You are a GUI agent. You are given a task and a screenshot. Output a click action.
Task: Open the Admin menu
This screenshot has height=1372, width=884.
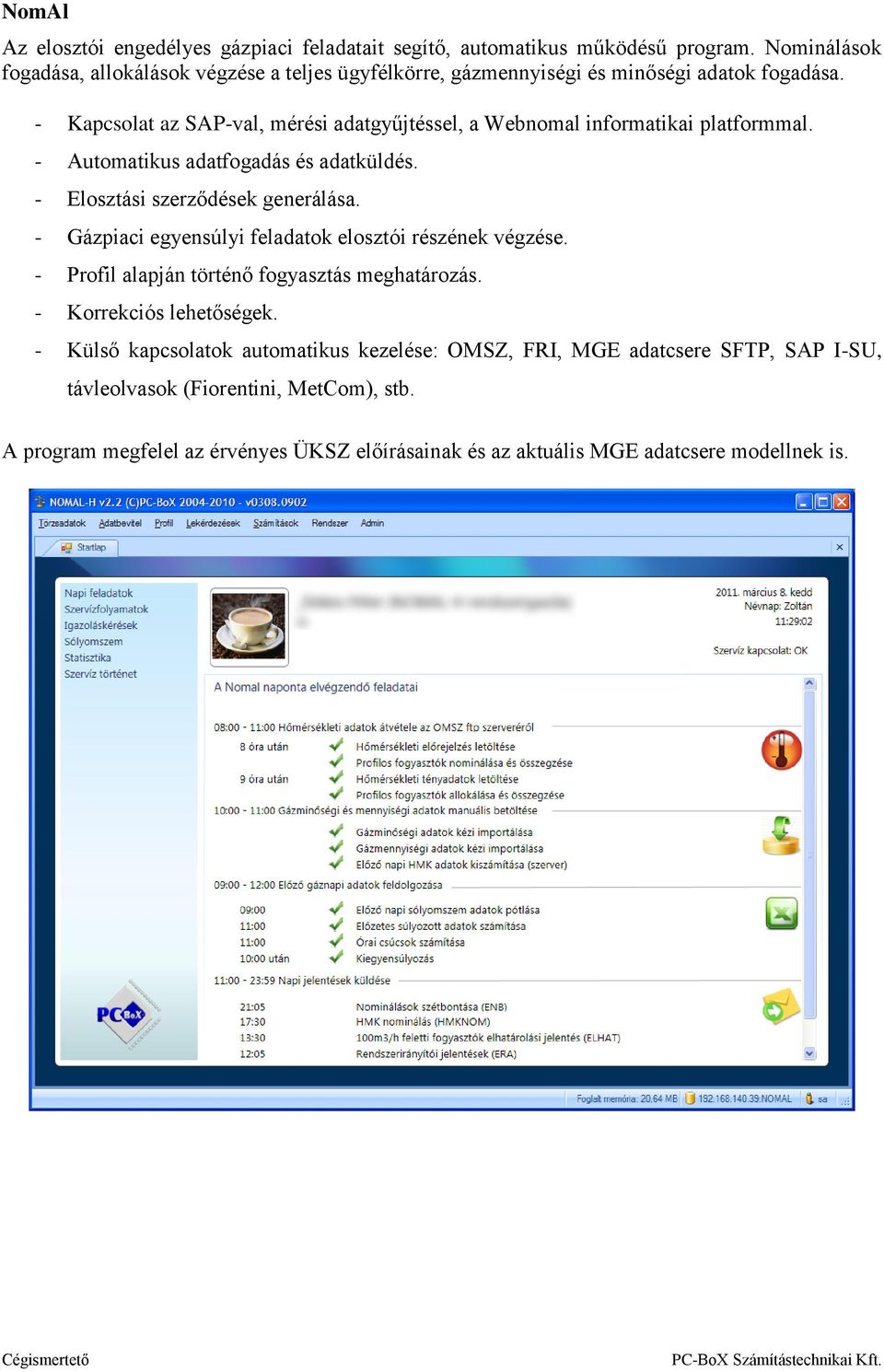click(372, 523)
